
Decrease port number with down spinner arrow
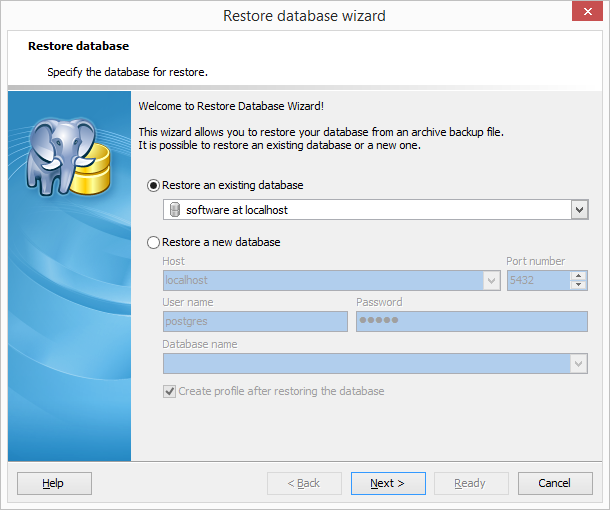pyautogui.click(x=578, y=285)
